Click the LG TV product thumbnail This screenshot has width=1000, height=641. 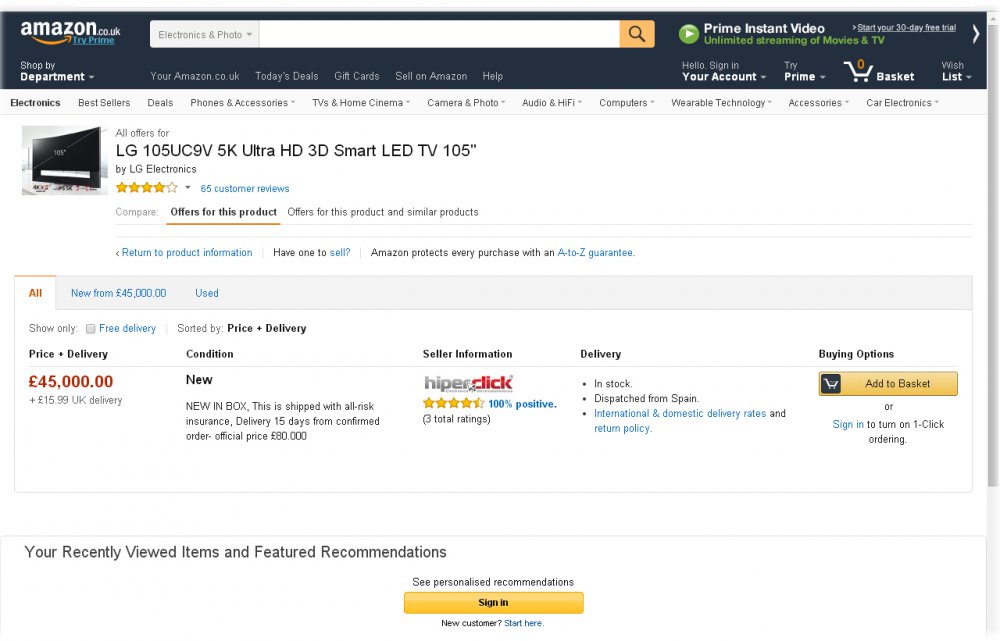(x=64, y=160)
